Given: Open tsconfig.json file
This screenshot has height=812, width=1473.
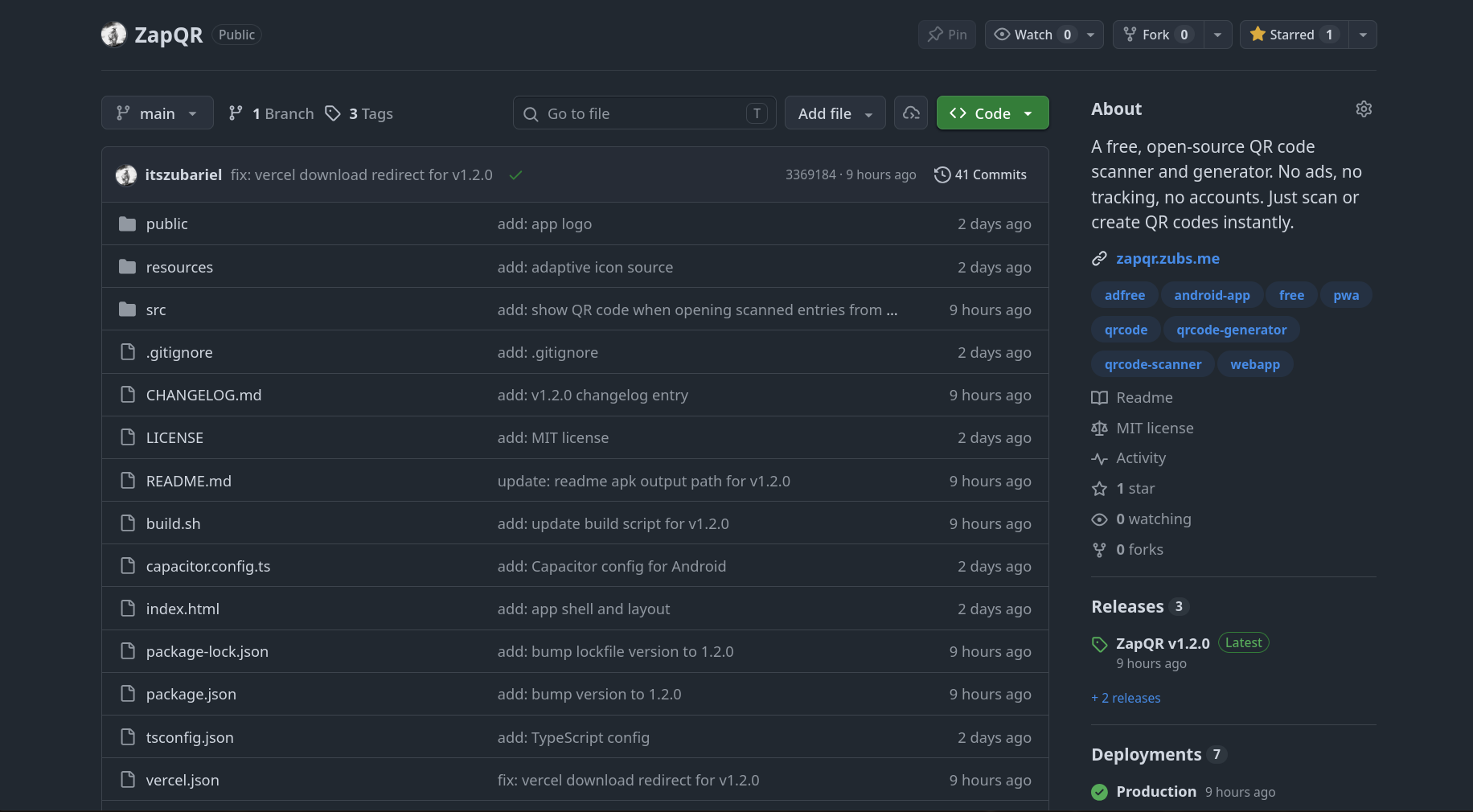Looking at the screenshot, I should click(190, 737).
